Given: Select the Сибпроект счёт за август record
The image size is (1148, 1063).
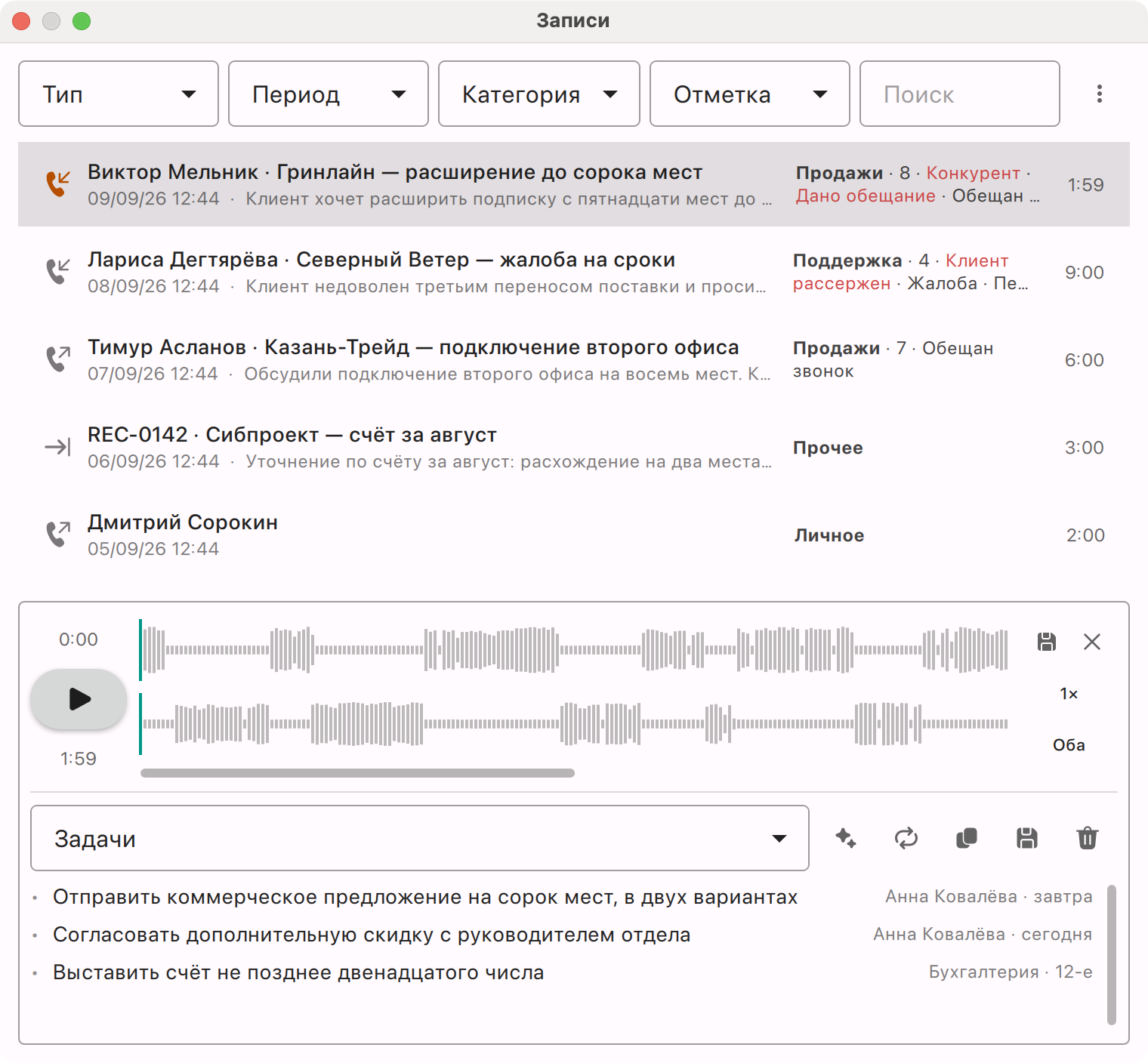Looking at the screenshot, I should tap(574, 447).
